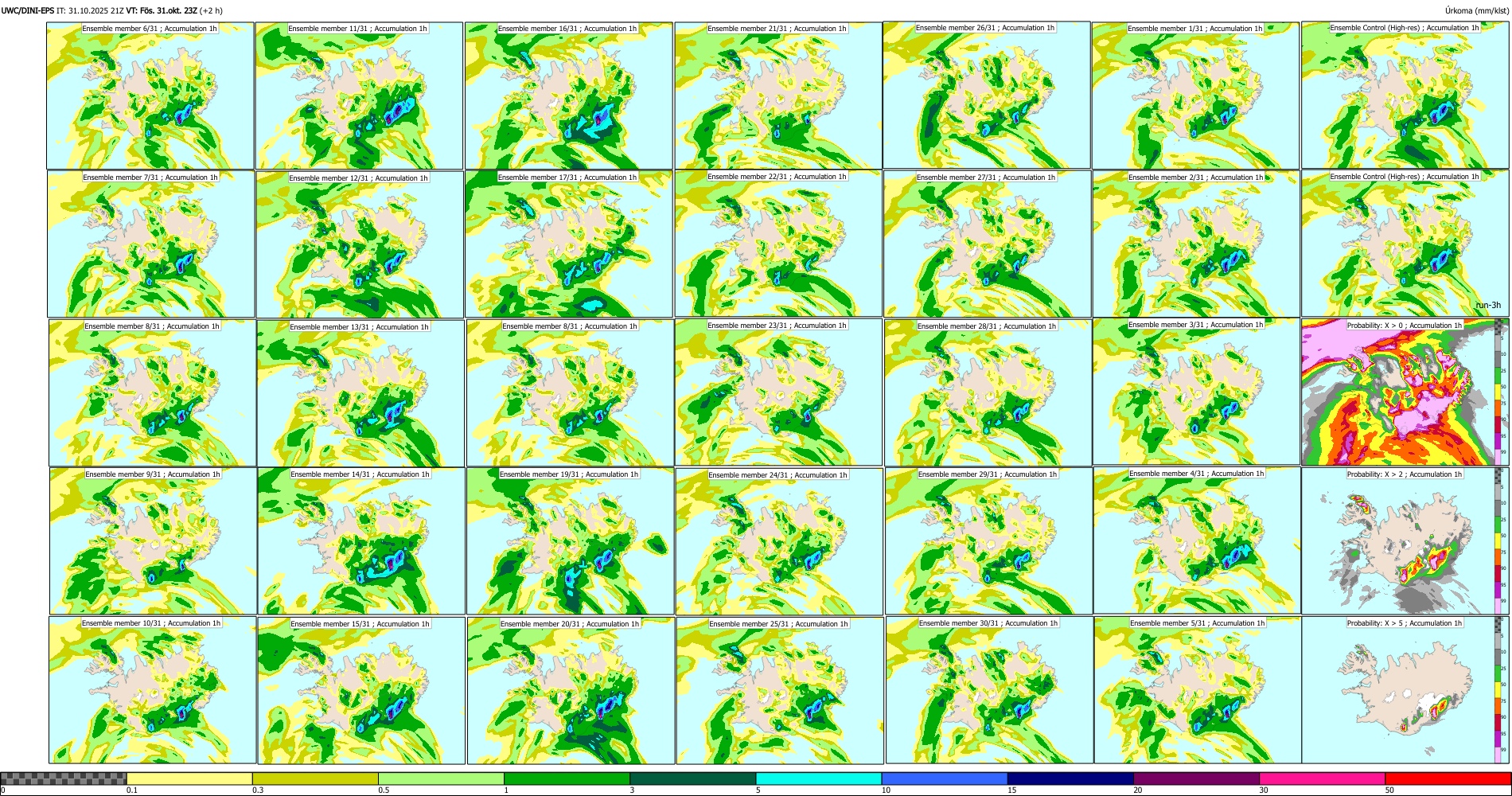Click the green 1–3 legend swatch
1512x796 pixels.
pos(567,778)
